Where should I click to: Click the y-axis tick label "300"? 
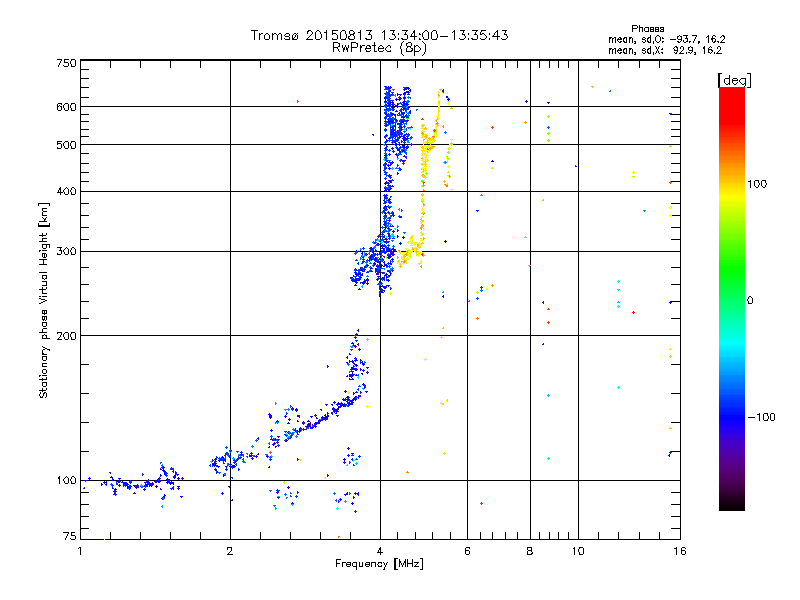coord(67,252)
